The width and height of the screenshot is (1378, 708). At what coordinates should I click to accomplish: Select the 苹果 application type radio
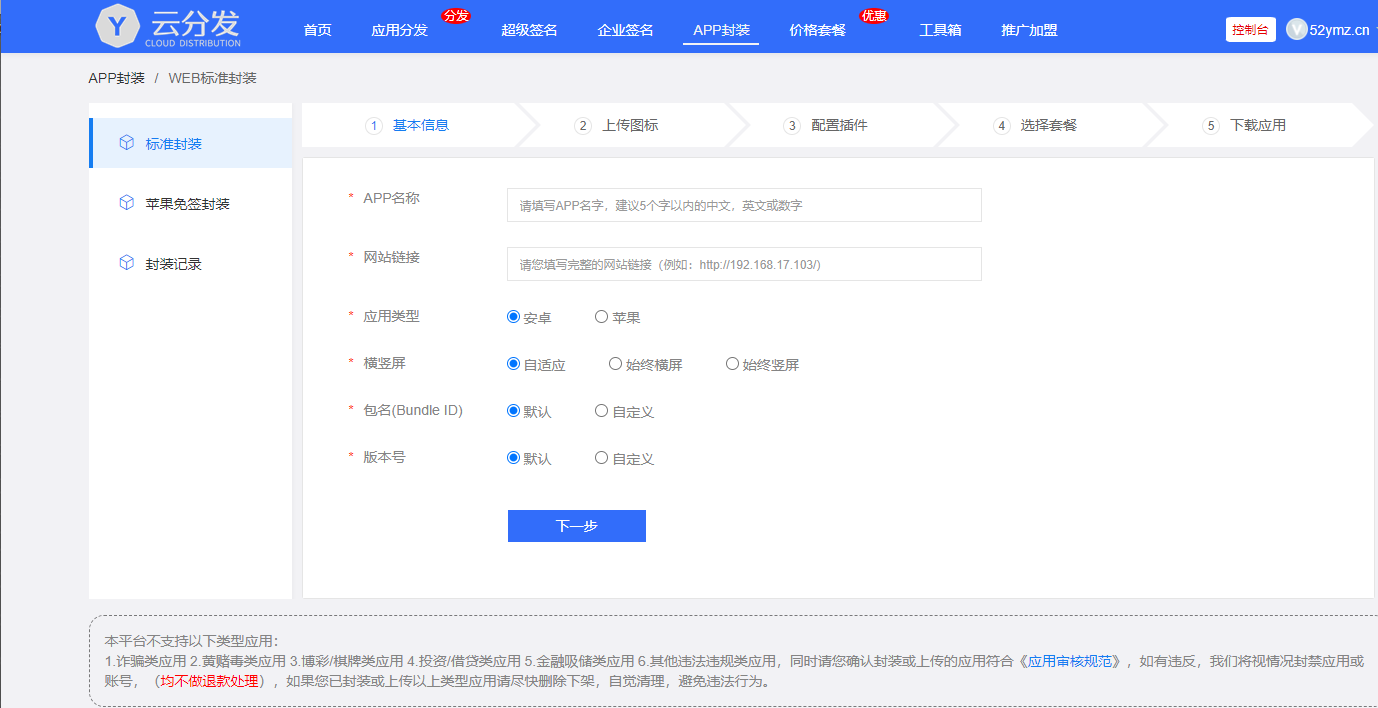click(601, 317)
